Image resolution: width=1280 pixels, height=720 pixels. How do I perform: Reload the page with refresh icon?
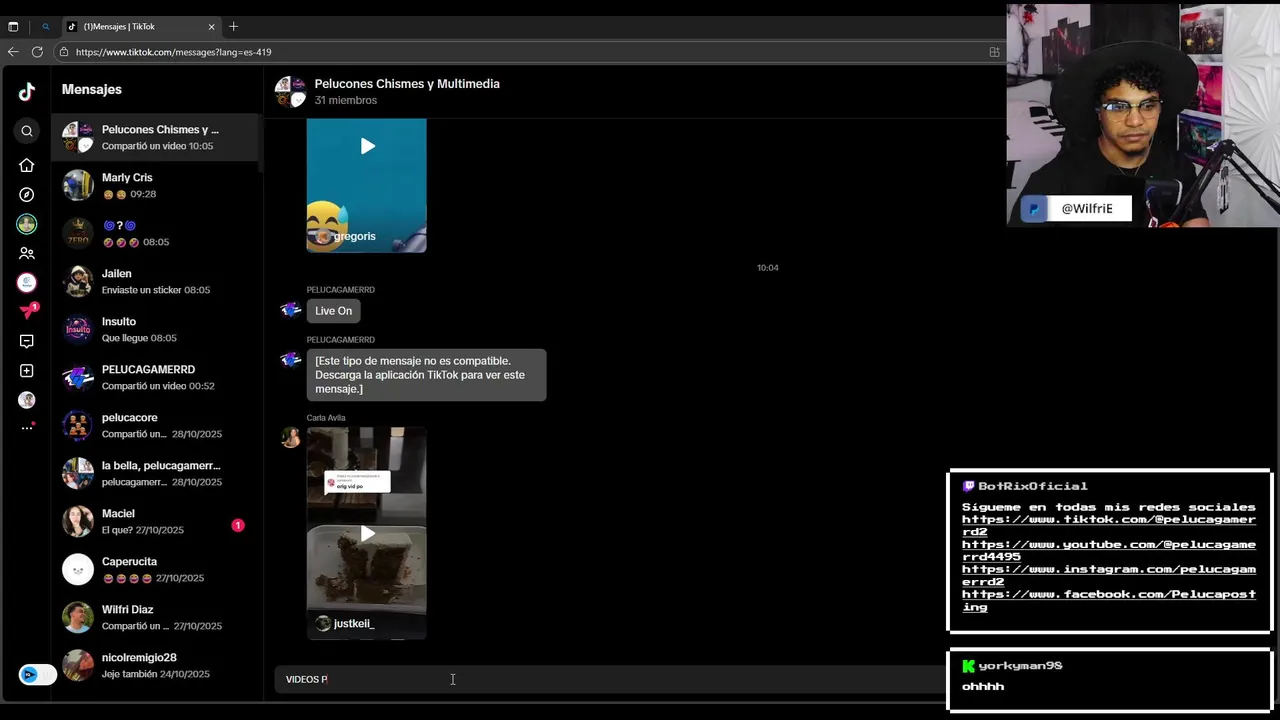pos(37,52)
